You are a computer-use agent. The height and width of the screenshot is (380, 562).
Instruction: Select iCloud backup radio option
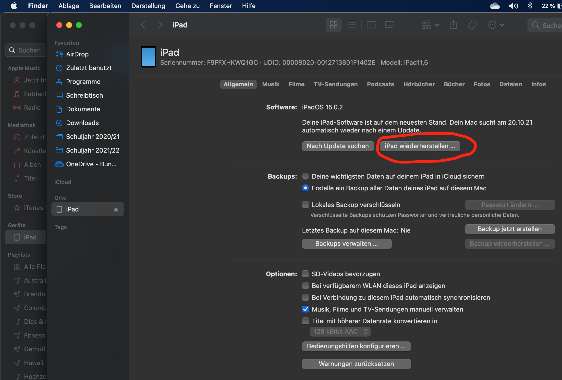(x=305, y=176)
